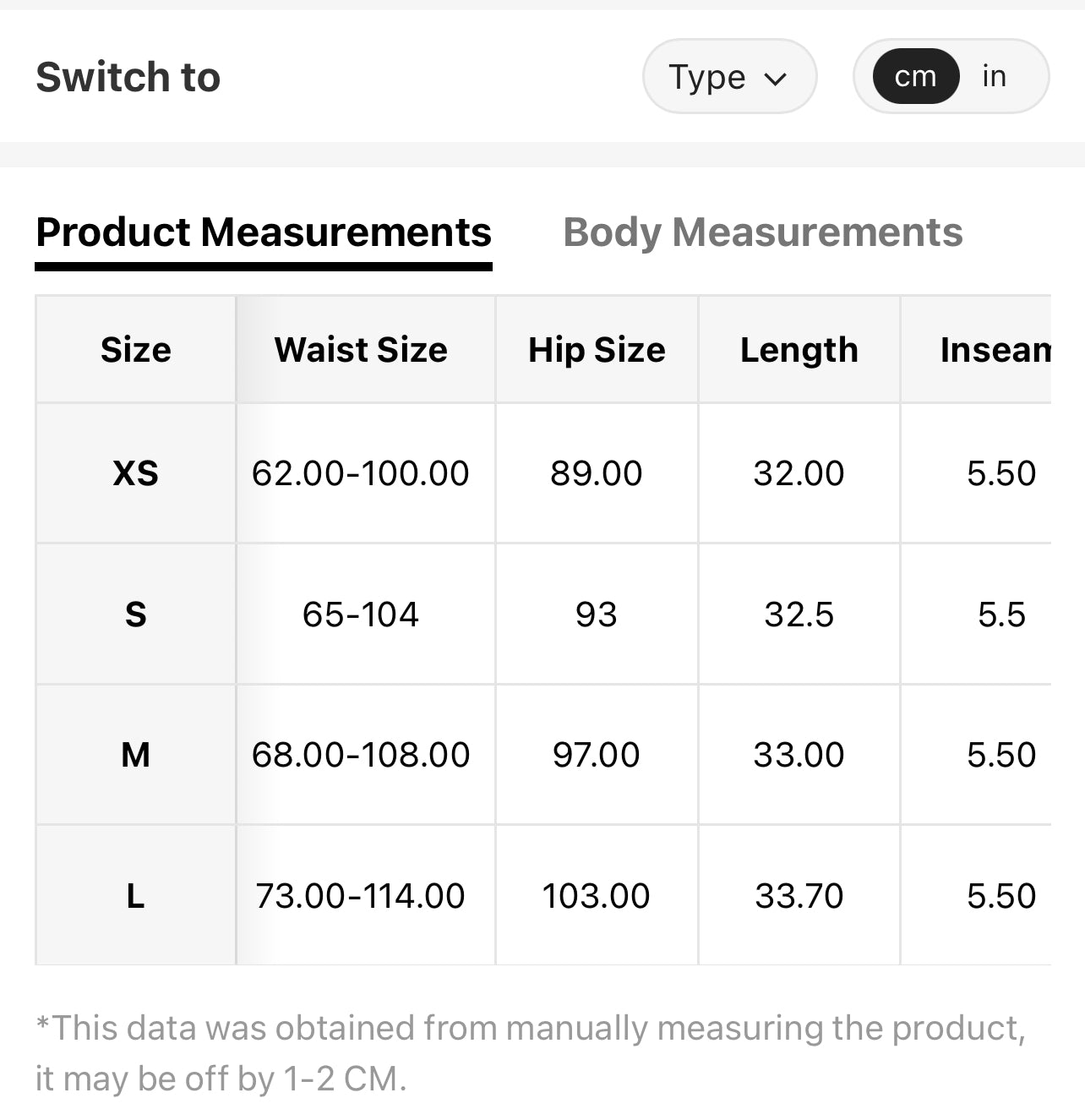Click the L hip value 103.00
Screen dimensions: 1085x1120
click(x=597, y=896)
